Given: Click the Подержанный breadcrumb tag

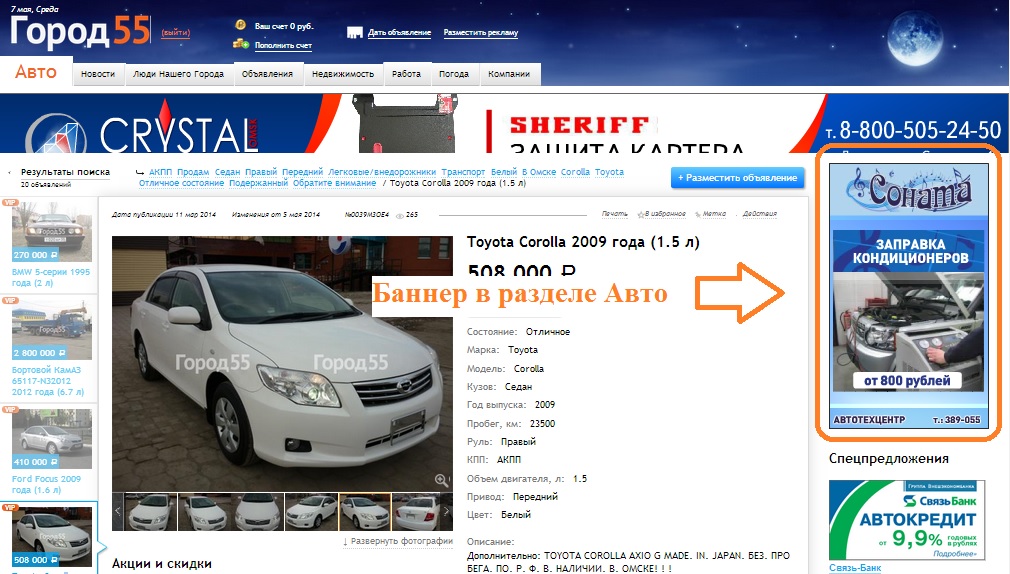Looking at the screenshot, I should (x=258, y=183).
